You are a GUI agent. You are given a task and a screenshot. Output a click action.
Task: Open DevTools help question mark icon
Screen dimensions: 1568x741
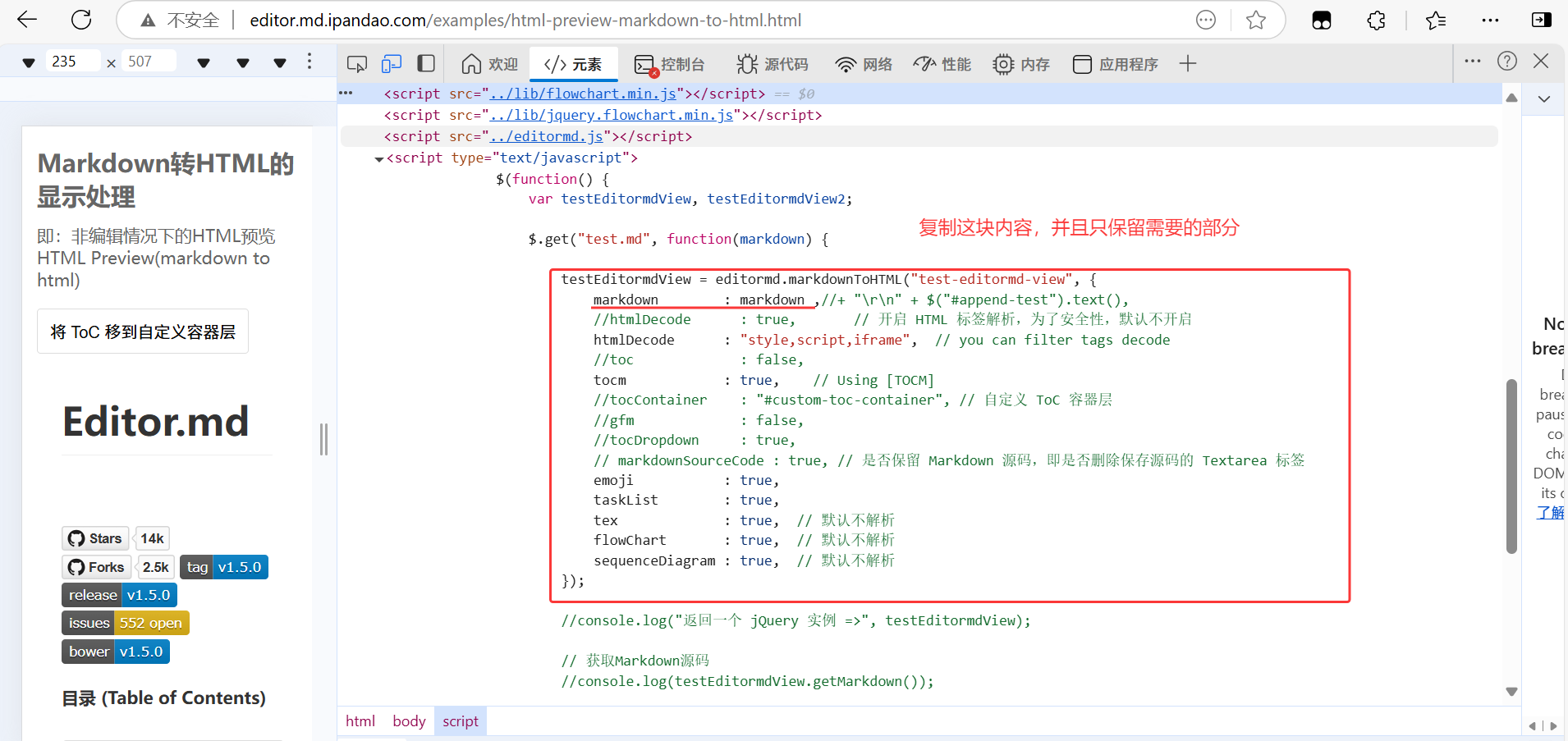(x=1507, y=61)
